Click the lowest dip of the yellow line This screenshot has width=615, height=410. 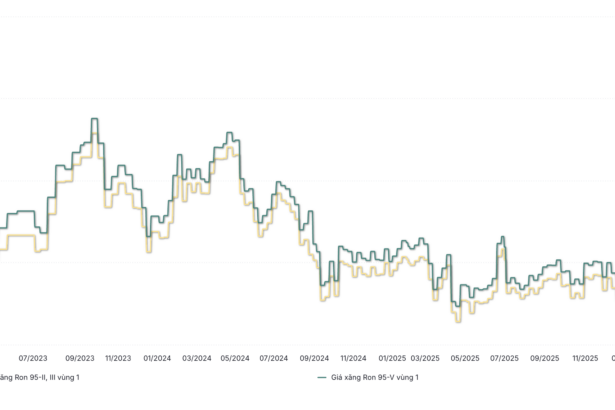pyautogui.click(x=458, y=320)
